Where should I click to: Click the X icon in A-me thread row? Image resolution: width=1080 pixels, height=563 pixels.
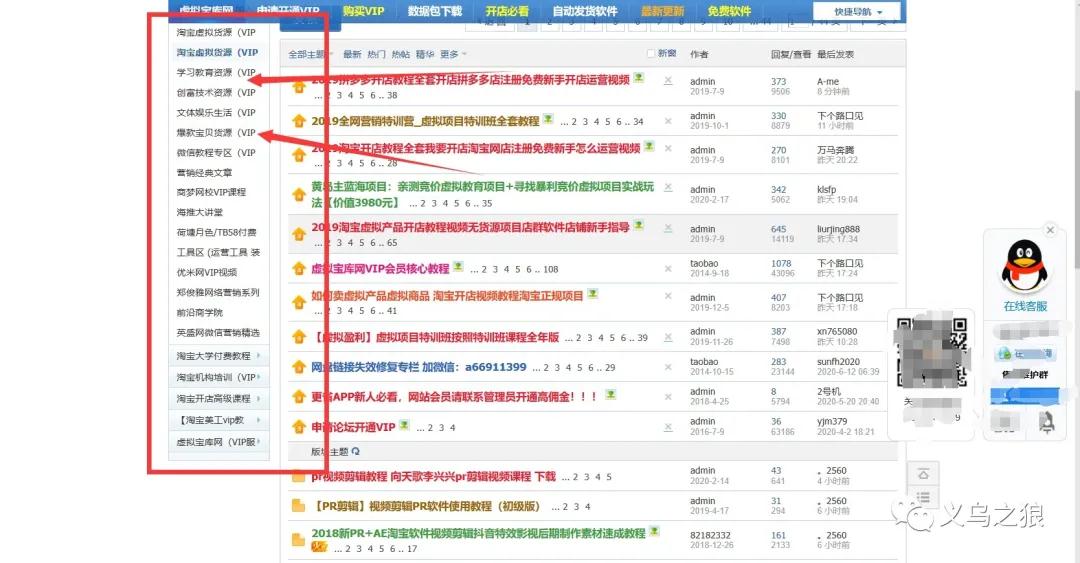click(x=668, y=83)
